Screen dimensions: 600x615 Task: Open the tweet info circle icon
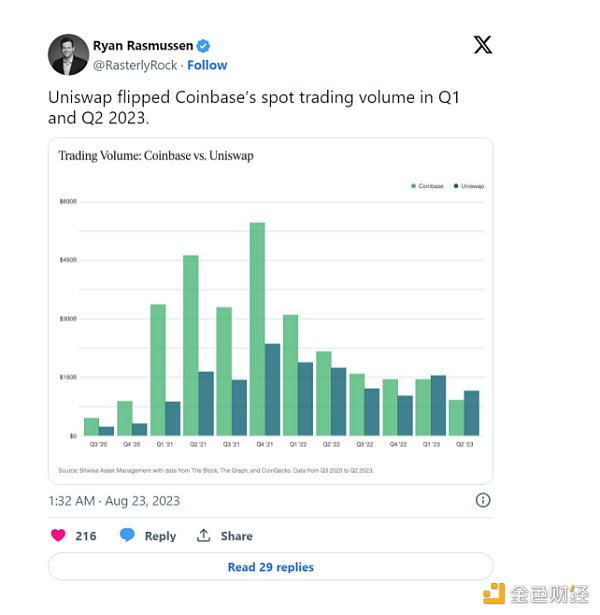(482, 500)
